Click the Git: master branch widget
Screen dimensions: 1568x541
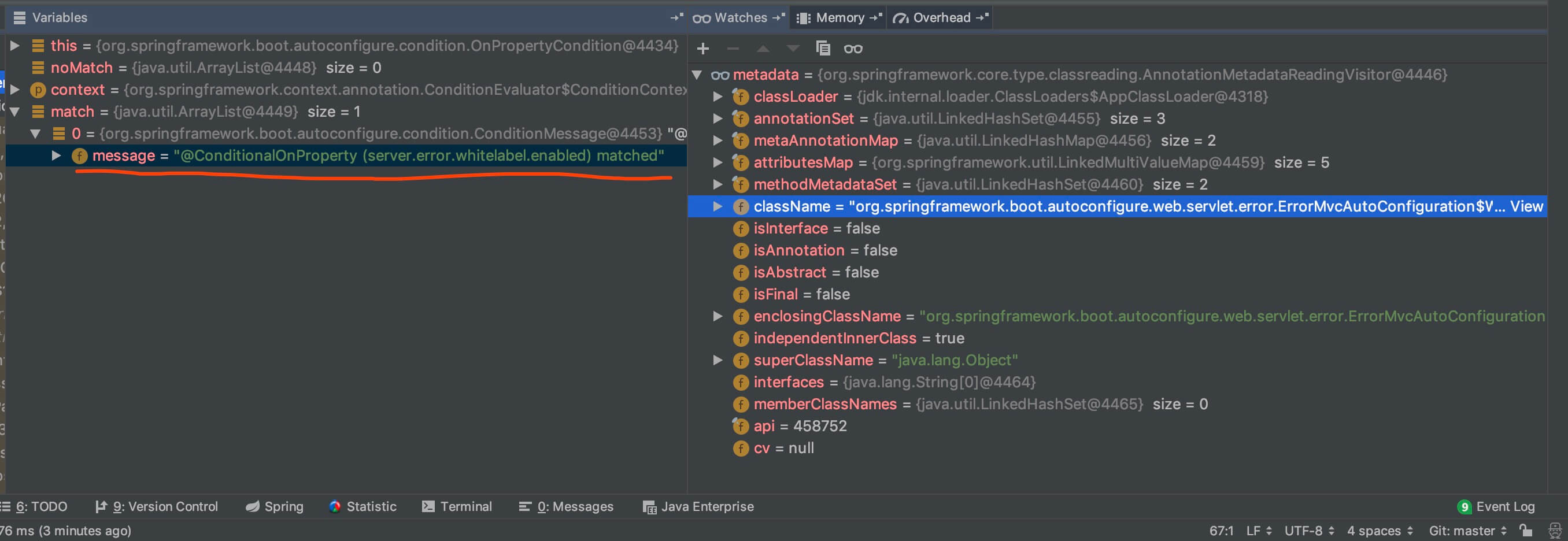coord(1467,531)
